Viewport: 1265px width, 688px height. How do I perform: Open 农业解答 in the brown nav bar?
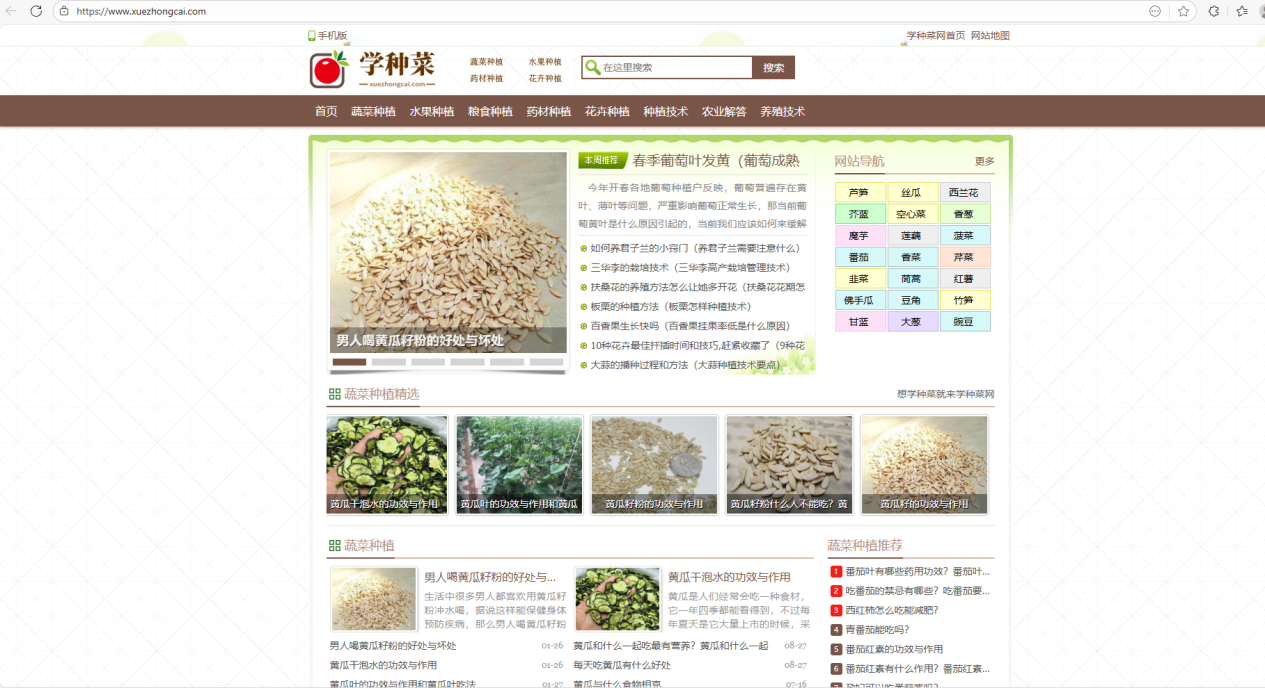[724, 111]
